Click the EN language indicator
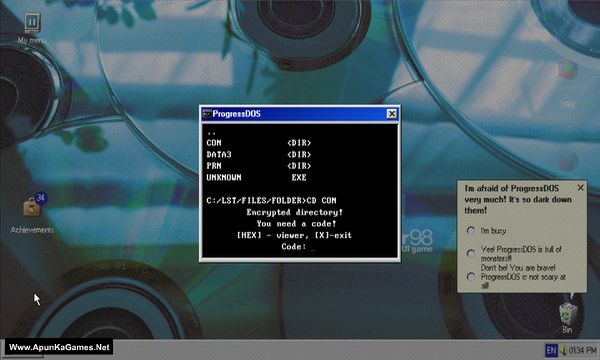Viewport: 600px width, 360px height. [551, 350]
